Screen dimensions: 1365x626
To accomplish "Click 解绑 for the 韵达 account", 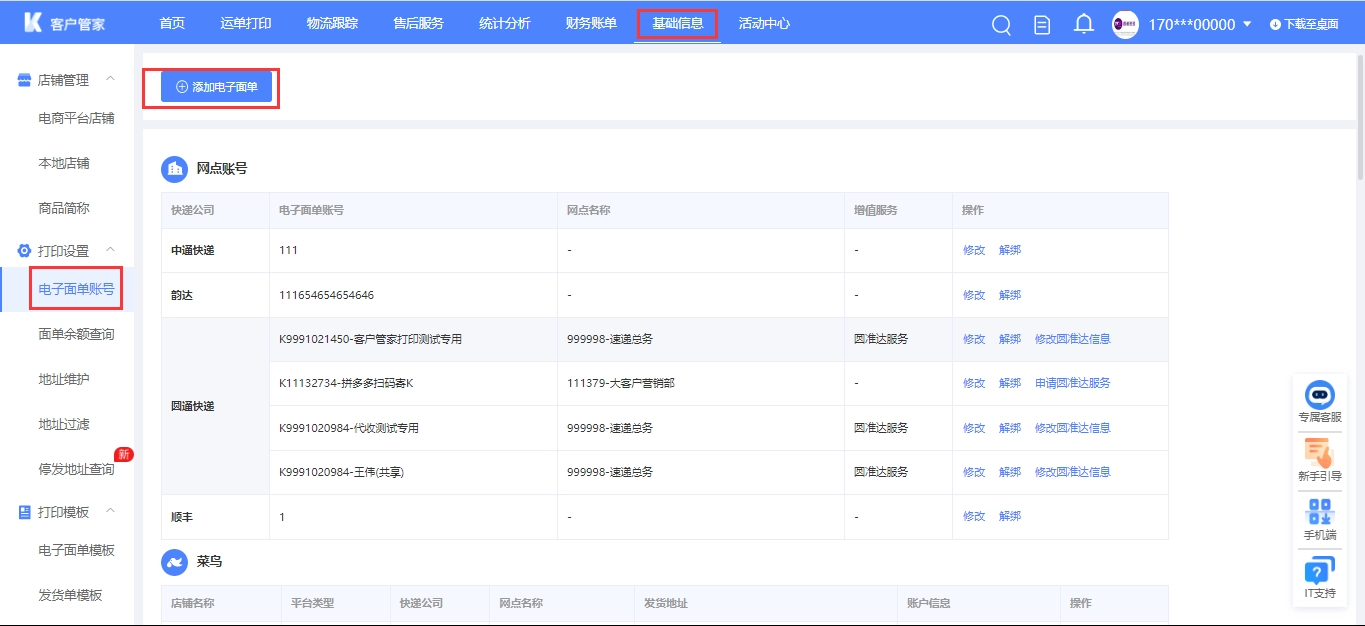I will 1010,295.
